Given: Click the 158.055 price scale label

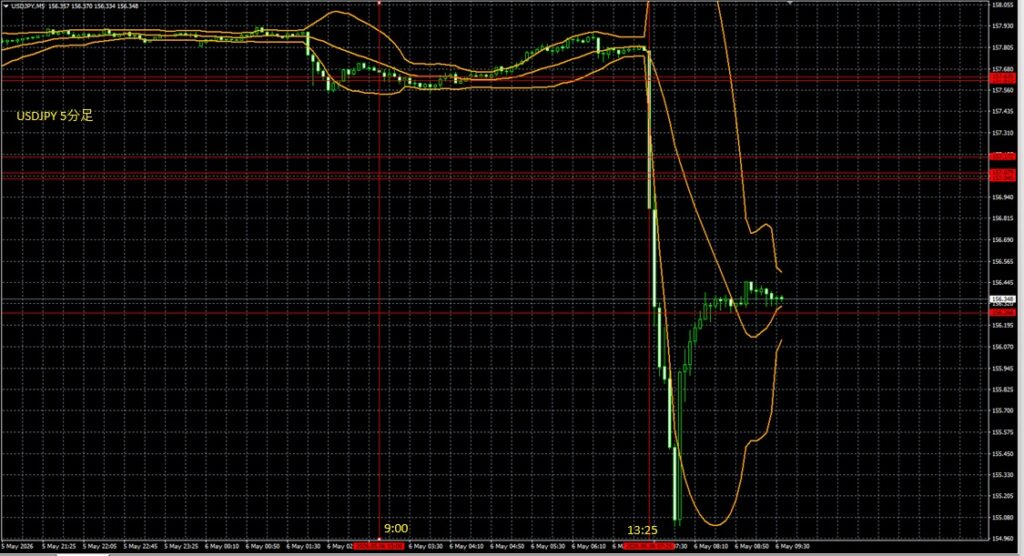Looking at the screenshot, I should point(1002,5).
